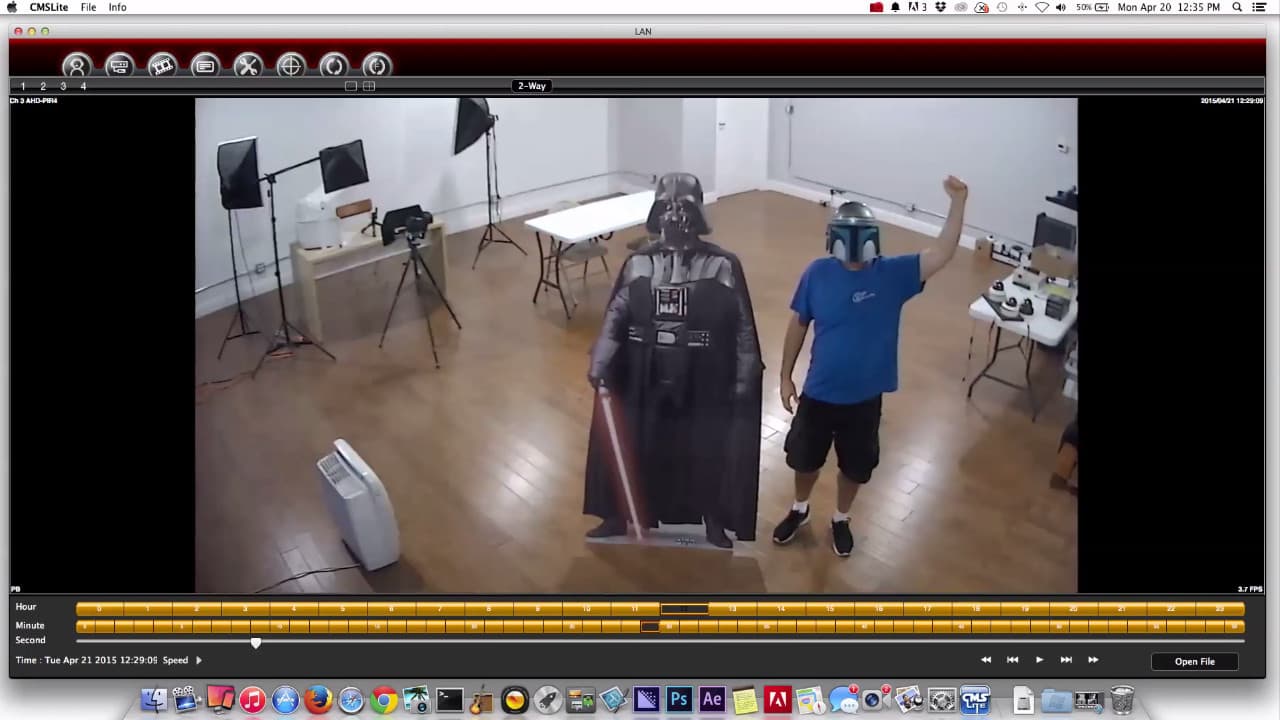The height and width of the screenshot is (720, 1280).
Task: Open the wrench-and-screwdriver settings toolbar icon
Action: tap(247, 66)
